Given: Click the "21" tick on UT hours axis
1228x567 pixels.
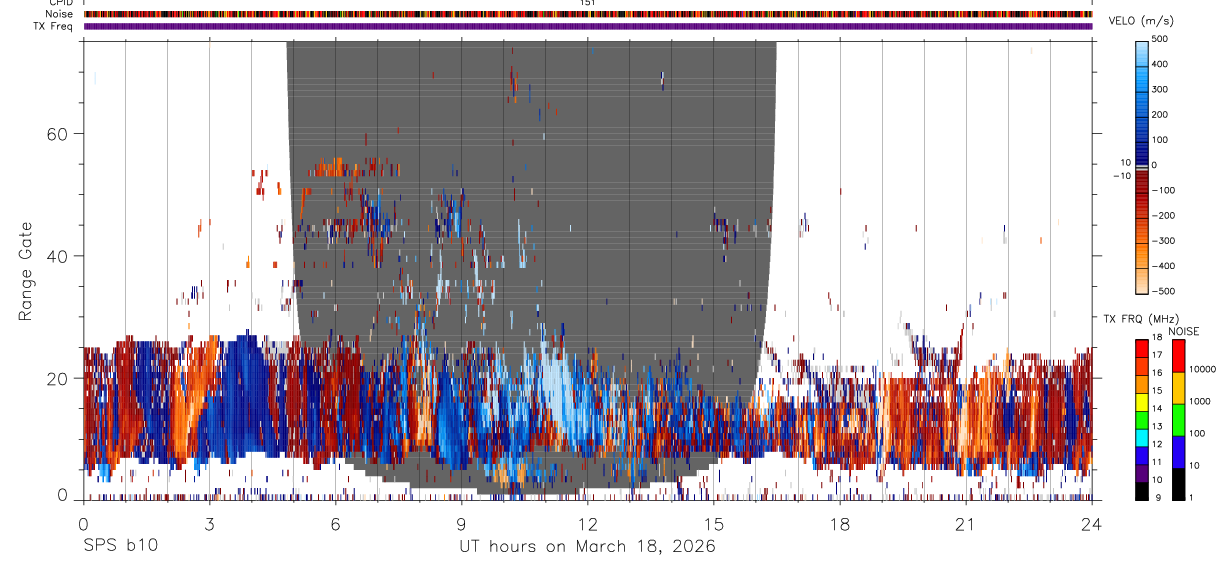Looking at the screenshot, I should [x=966, y=524].
